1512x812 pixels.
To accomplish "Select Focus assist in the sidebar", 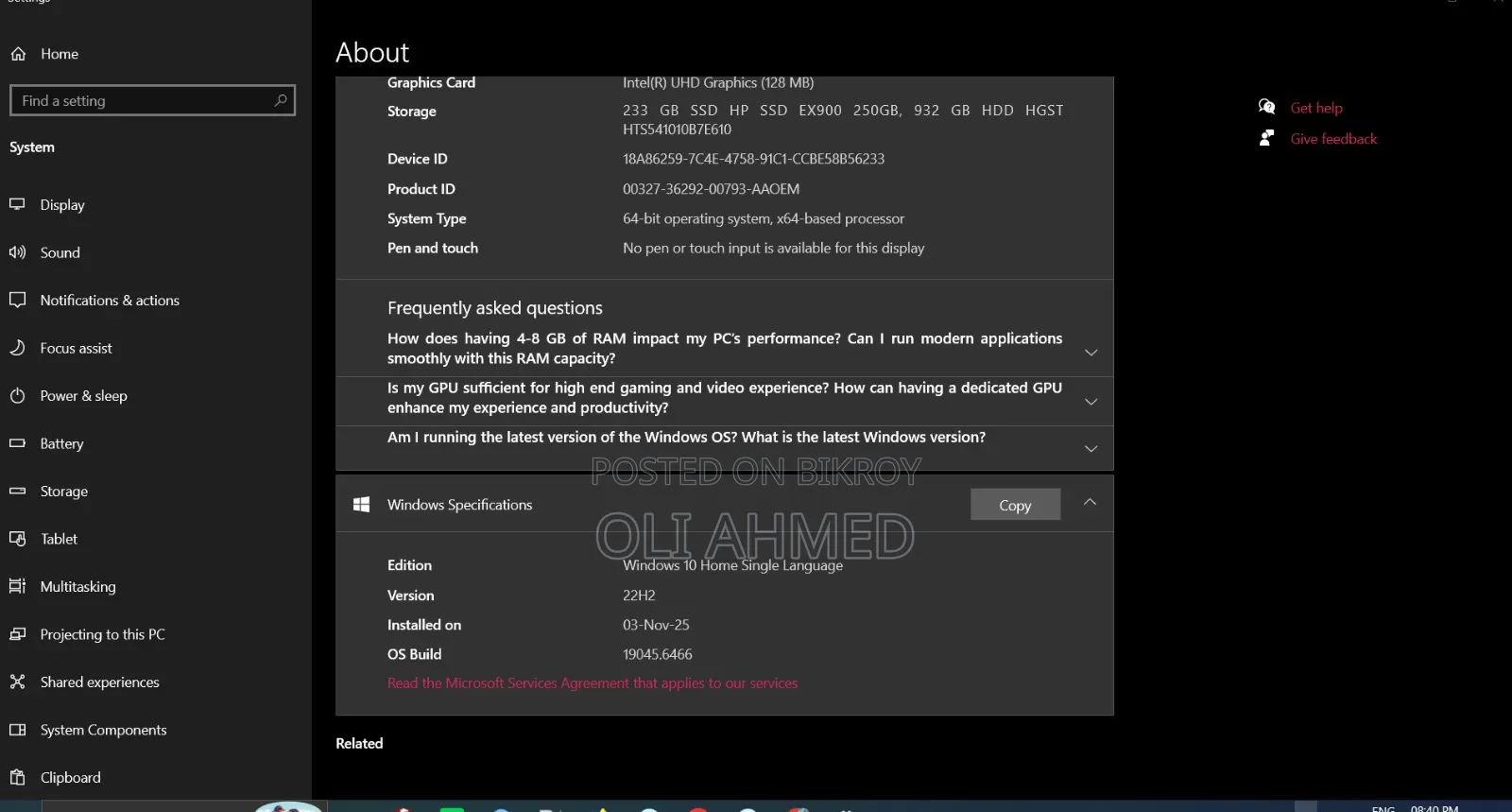I will 76,348.
